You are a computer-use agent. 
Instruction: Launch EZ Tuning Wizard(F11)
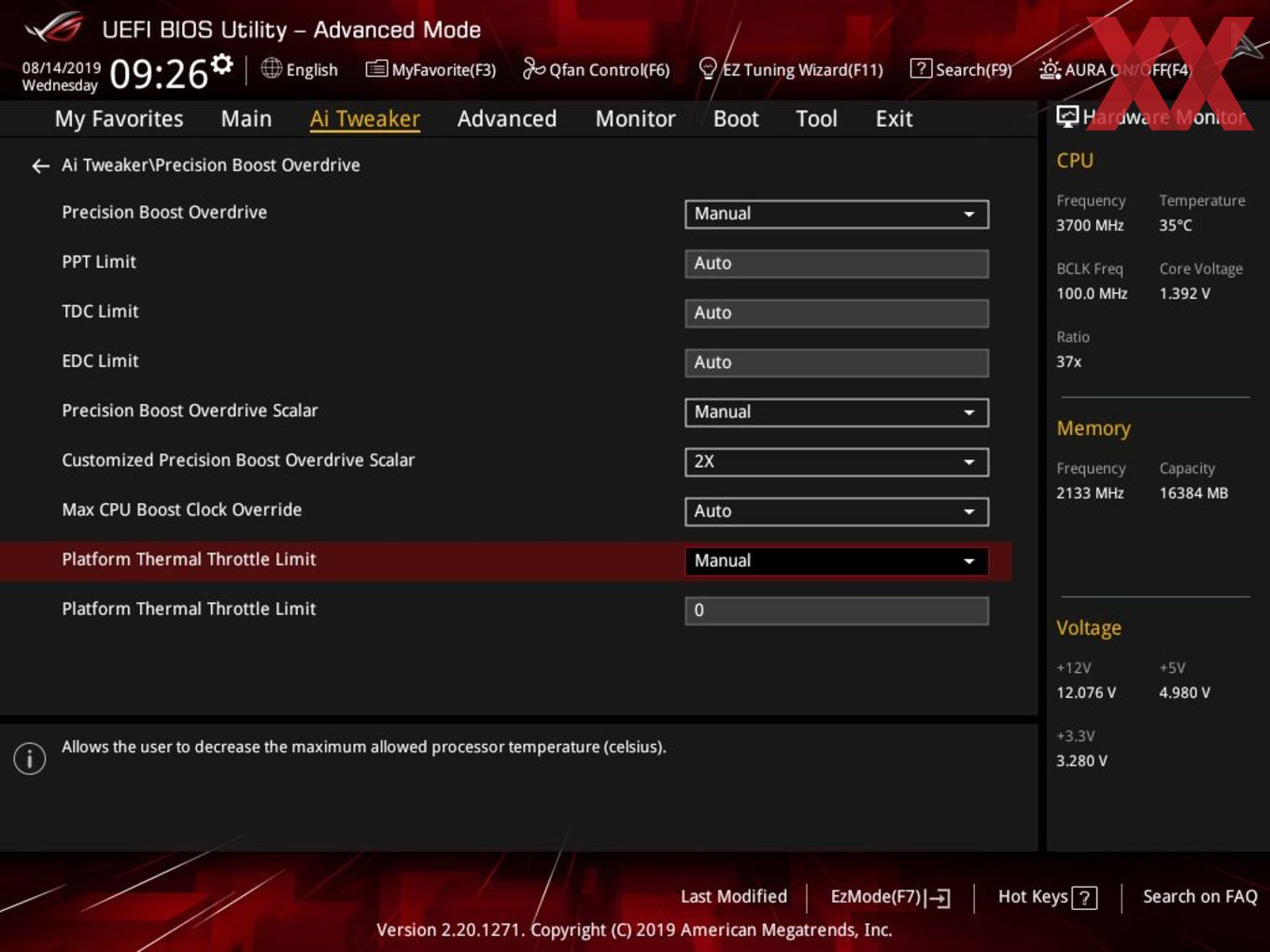pos(791,69)
